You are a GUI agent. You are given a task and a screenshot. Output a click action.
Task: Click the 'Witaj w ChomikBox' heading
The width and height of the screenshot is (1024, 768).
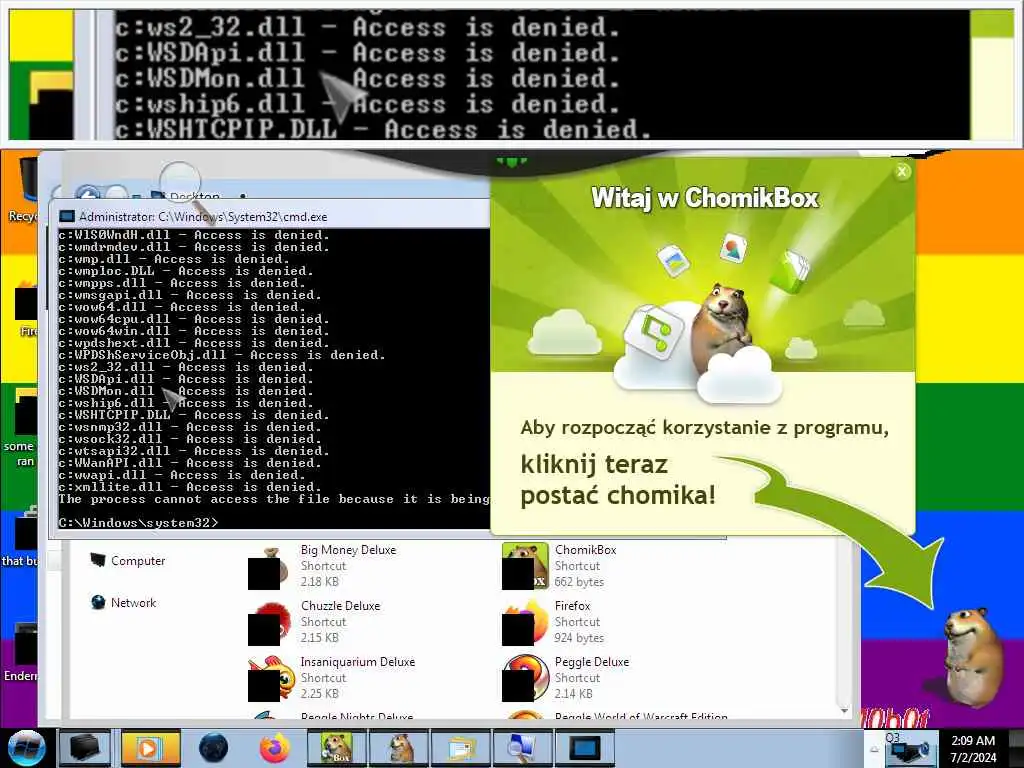(x=704, y=197)
